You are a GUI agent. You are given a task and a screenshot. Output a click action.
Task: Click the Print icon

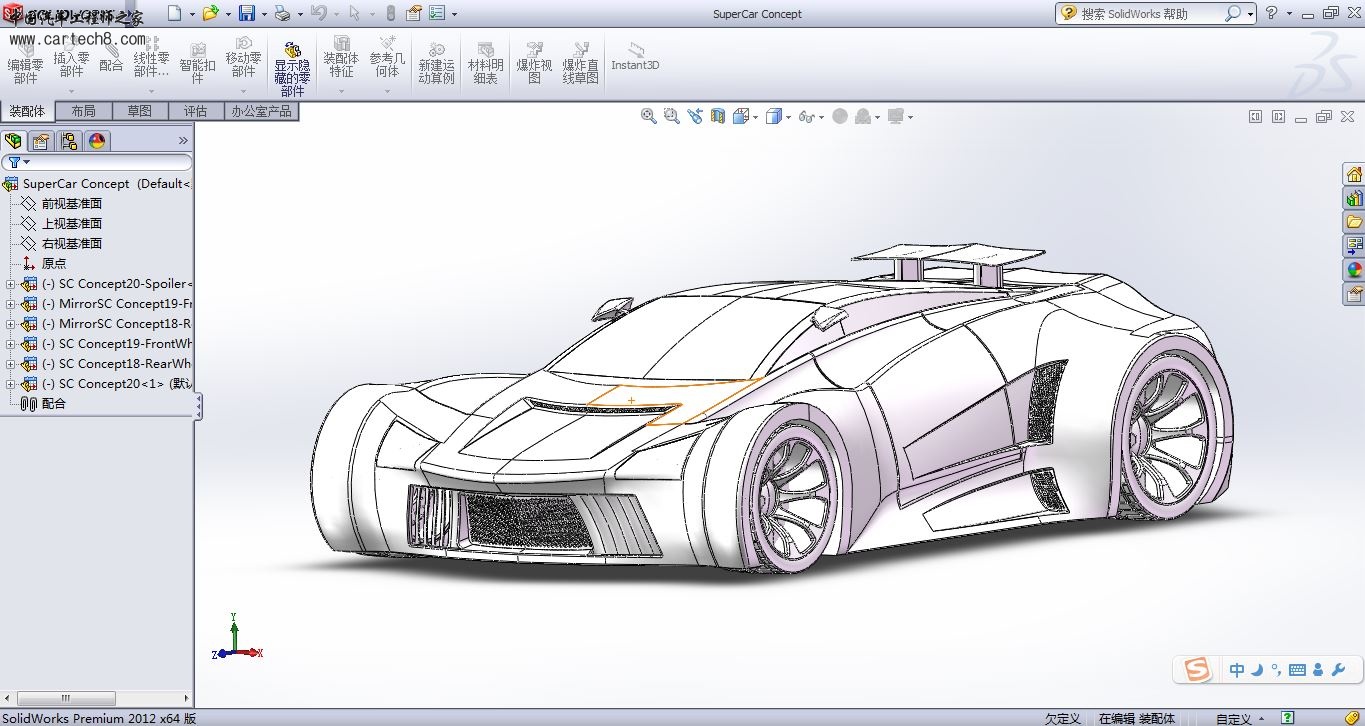click(282, 13)
